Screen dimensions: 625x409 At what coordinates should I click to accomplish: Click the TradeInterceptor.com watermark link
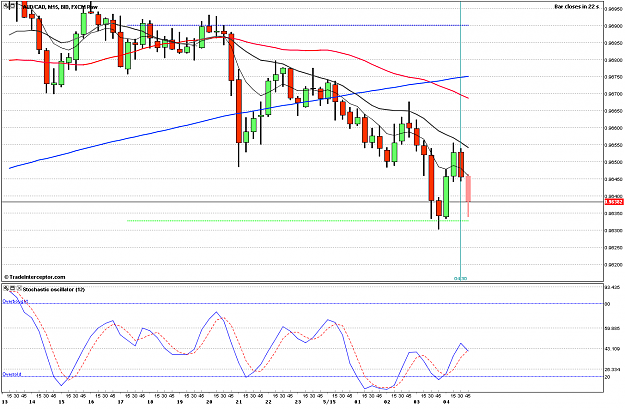point(35,277)
